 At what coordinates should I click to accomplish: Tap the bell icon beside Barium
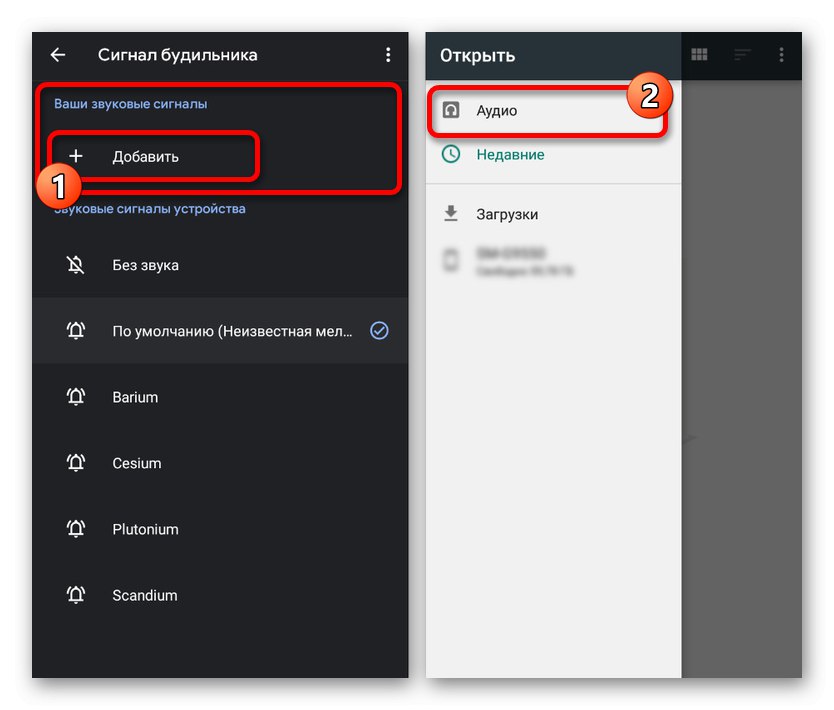tap(76, 397)
